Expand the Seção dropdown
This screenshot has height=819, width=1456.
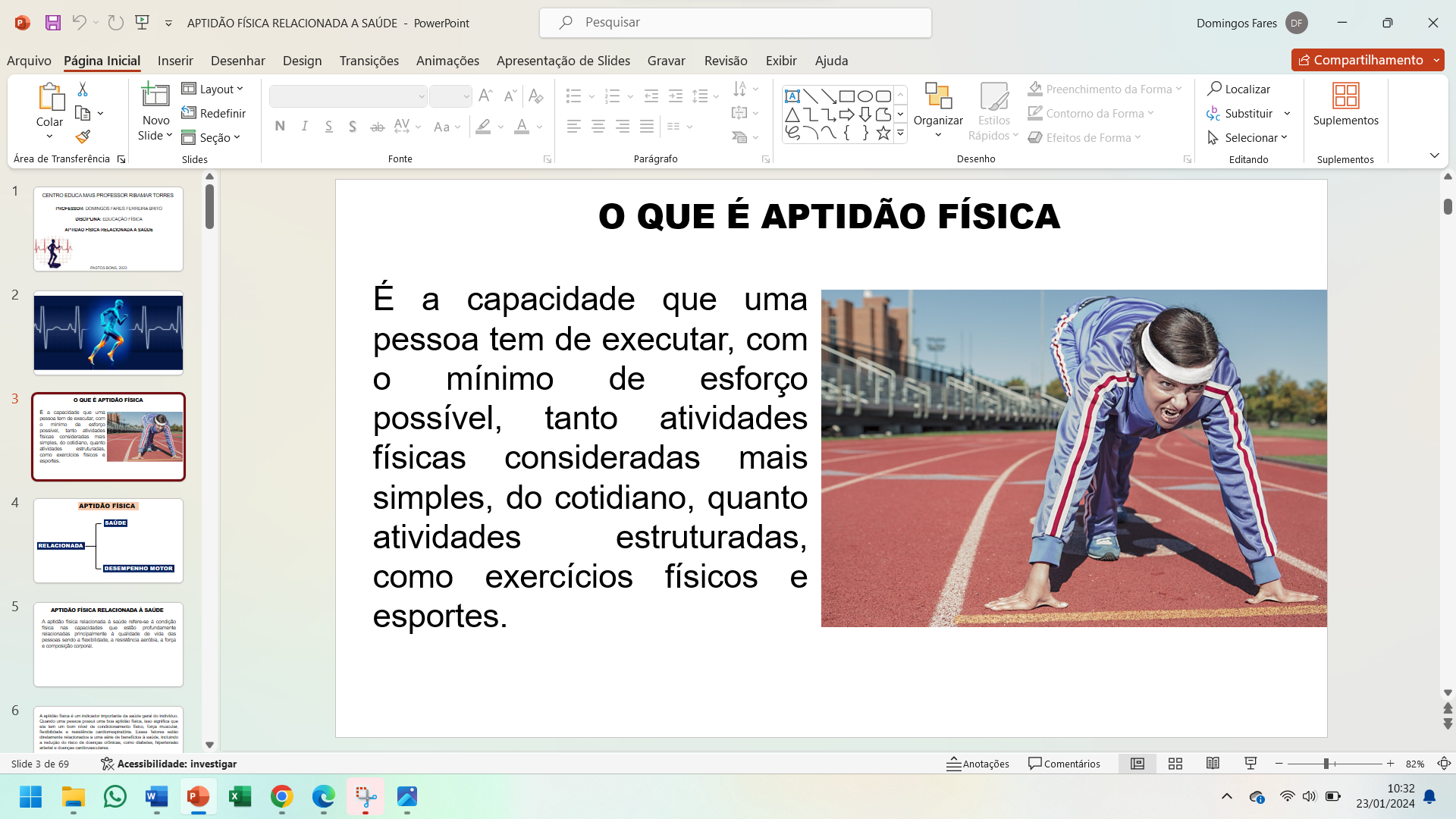click(x=212, y=137)
